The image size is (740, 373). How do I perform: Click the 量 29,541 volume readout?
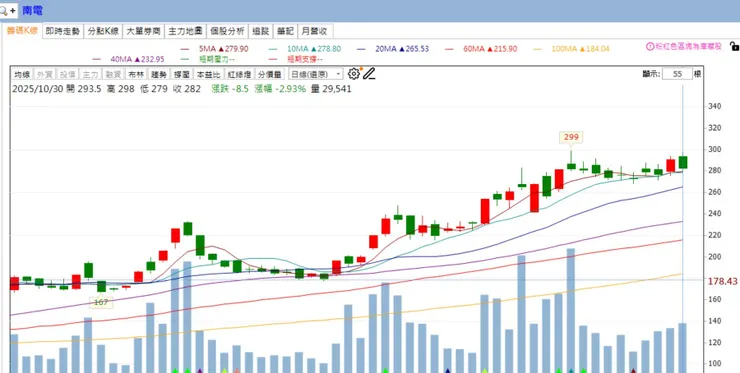click(331, 89)
